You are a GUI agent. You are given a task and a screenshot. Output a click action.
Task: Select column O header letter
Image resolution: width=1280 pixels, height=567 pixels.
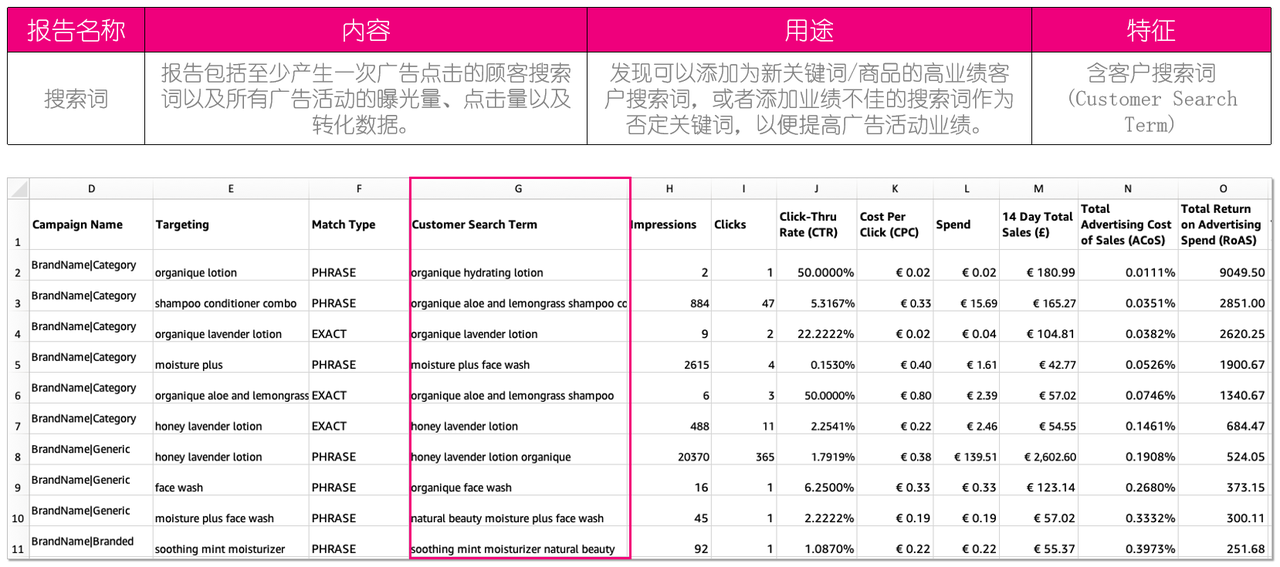tap(1223, 189)
